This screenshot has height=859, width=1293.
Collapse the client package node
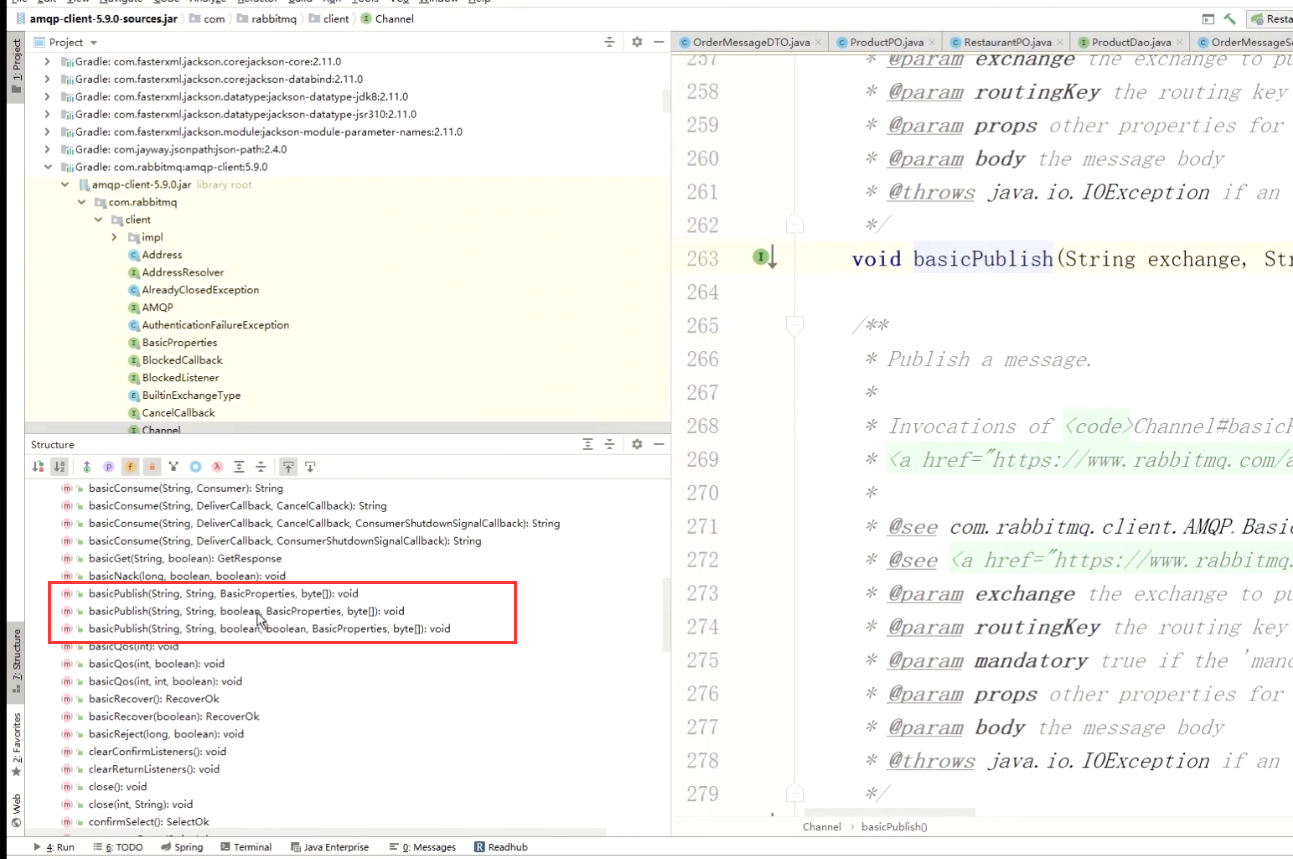pos(99,220)
